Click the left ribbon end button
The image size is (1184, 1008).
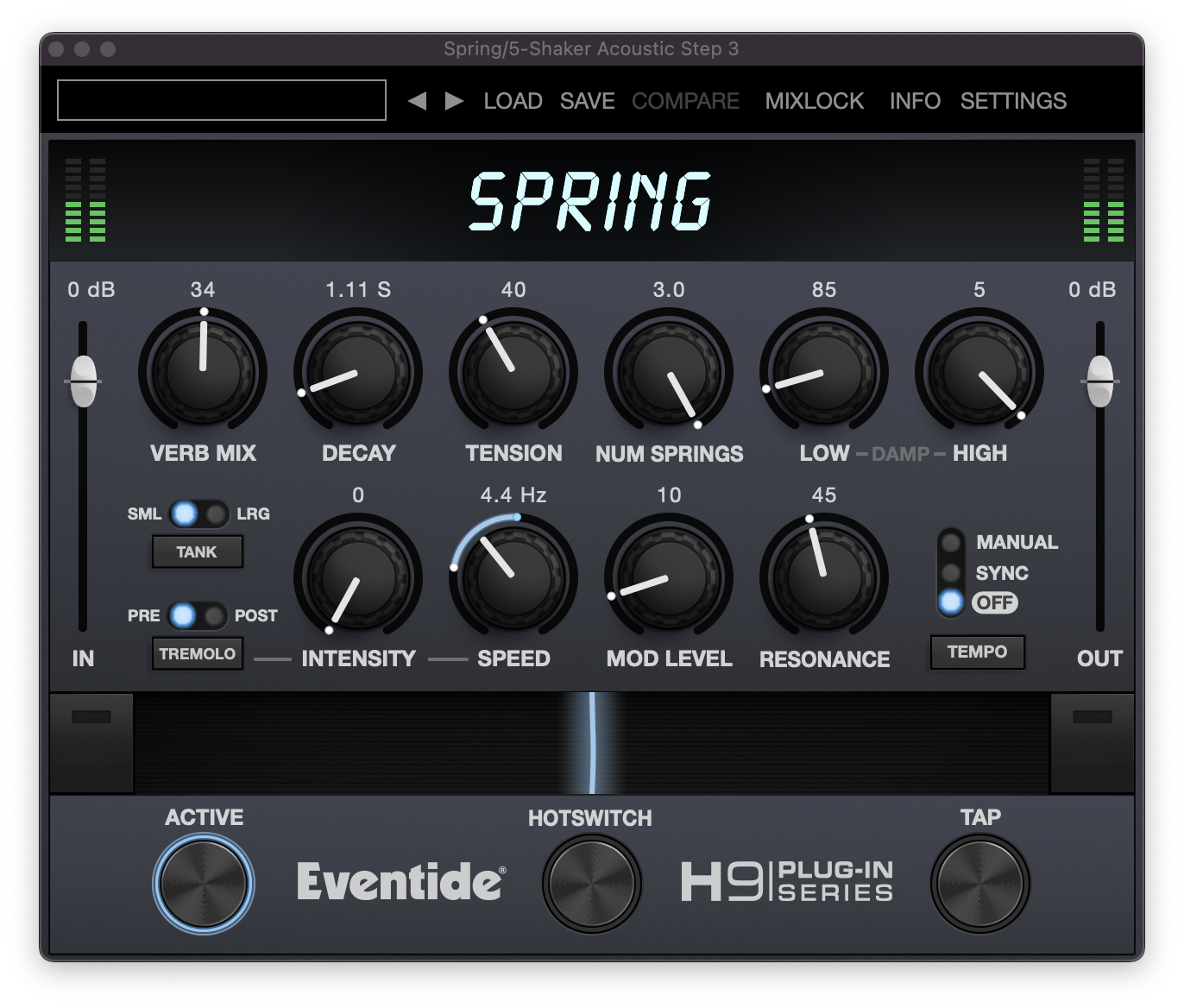[91, 743]
